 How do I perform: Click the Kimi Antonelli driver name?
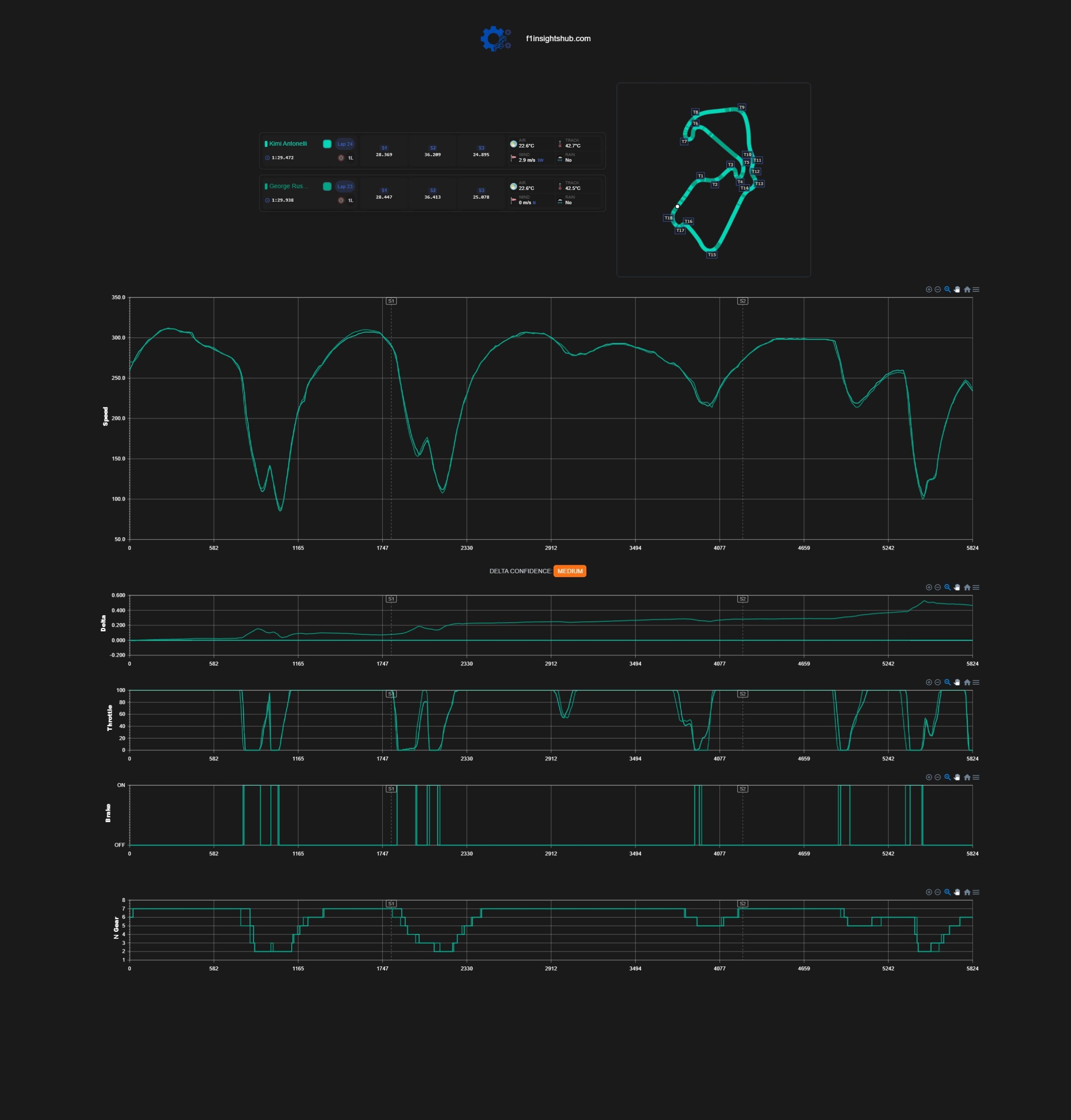pos(288,143)
